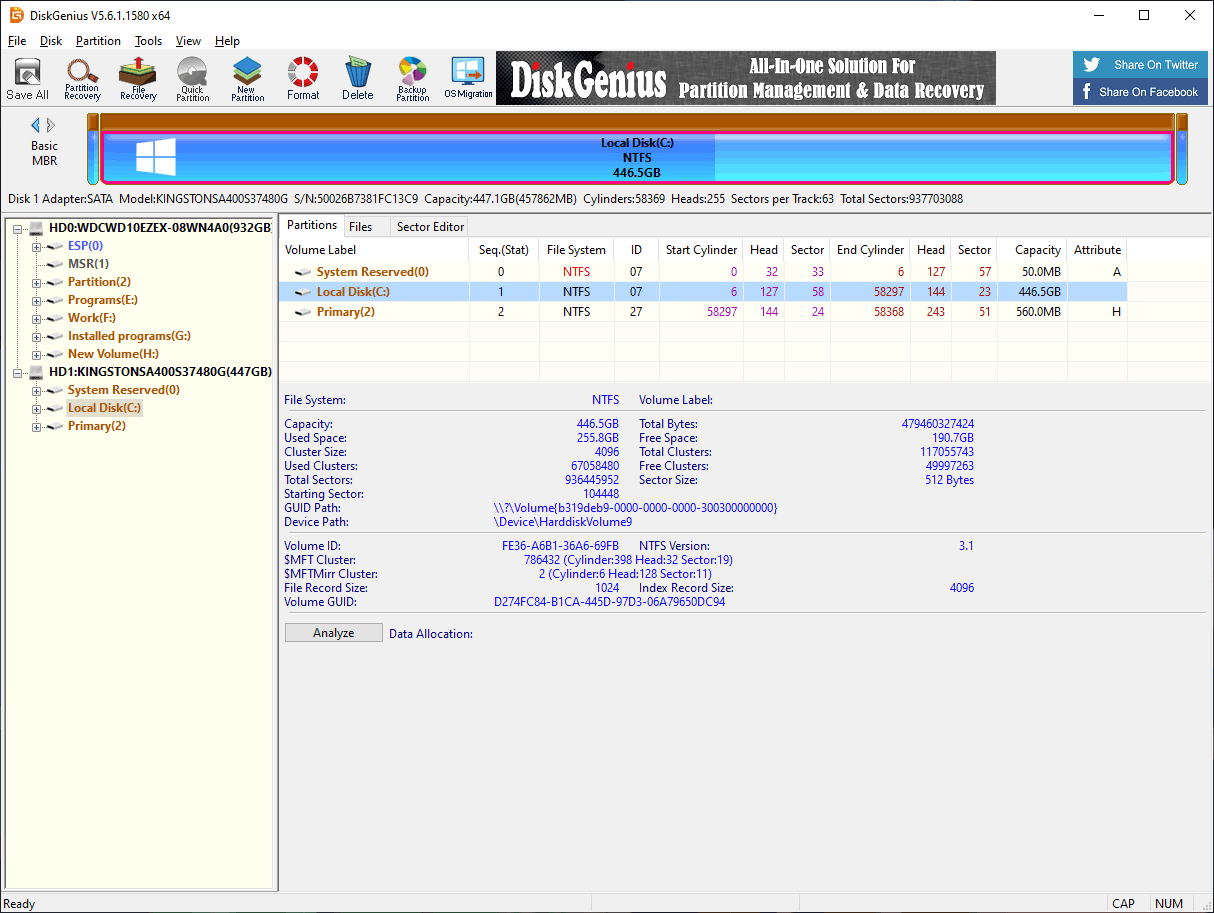
Task: Click the Share On Twitter button
Action: (x=1141, y=65)
